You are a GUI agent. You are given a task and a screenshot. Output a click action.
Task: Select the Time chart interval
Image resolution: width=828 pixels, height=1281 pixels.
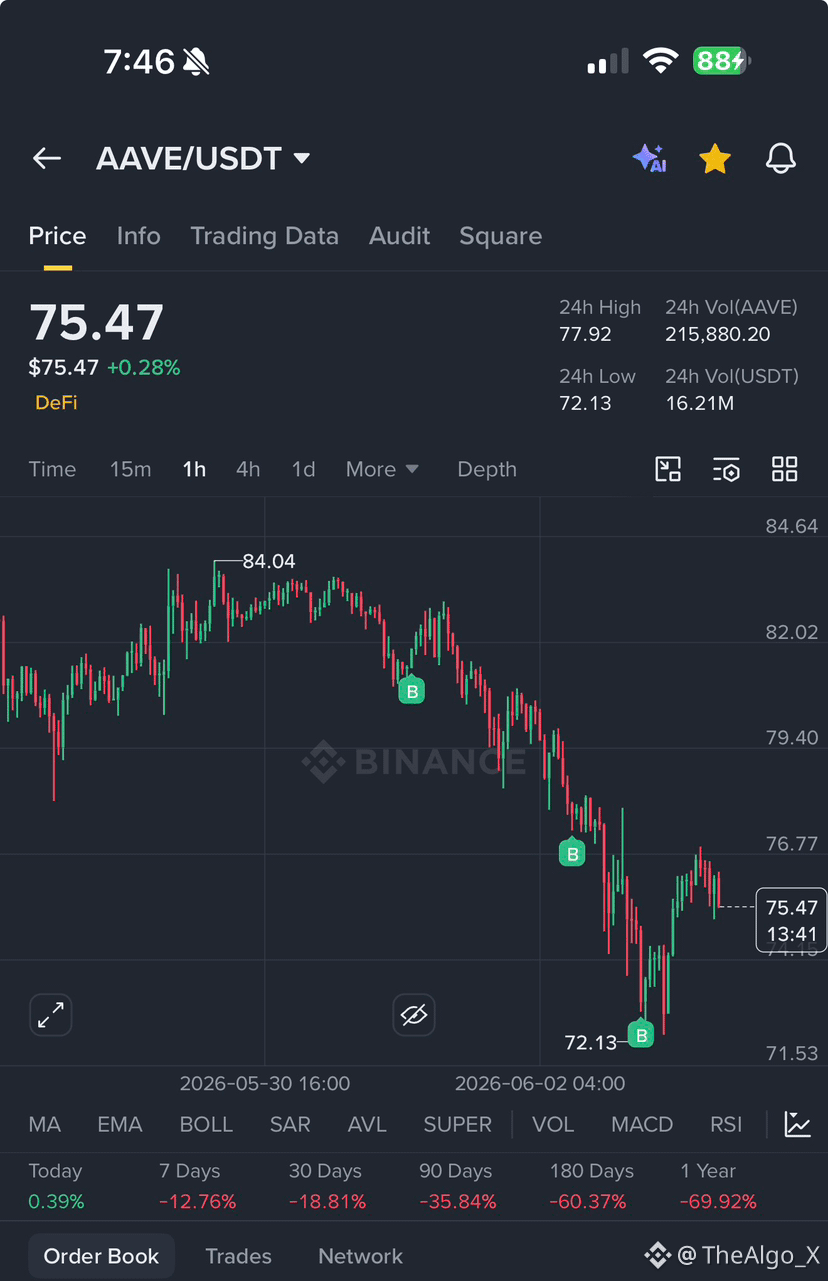coord(52,469)
